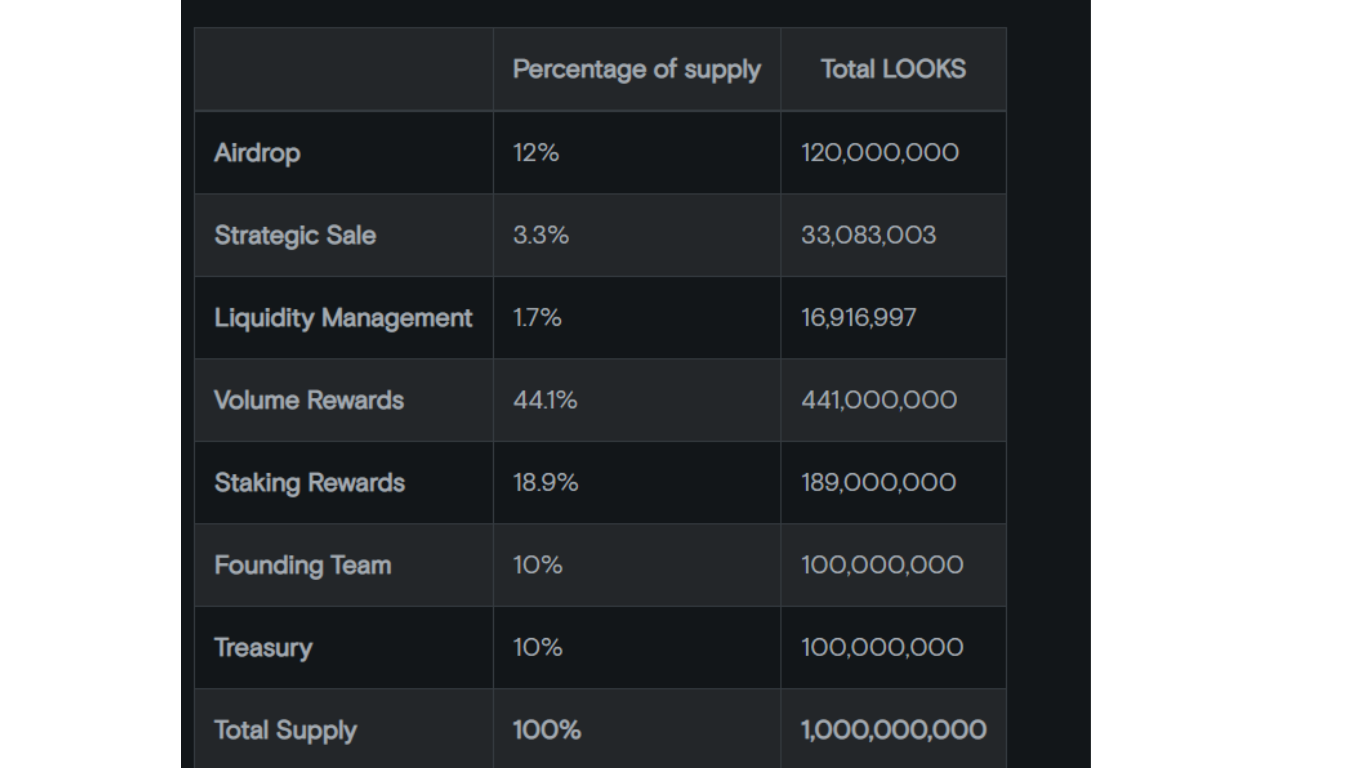The image size is (1366, 768).
Task: Click the Strategic Sale row label
Action: (x=295, y=236)
